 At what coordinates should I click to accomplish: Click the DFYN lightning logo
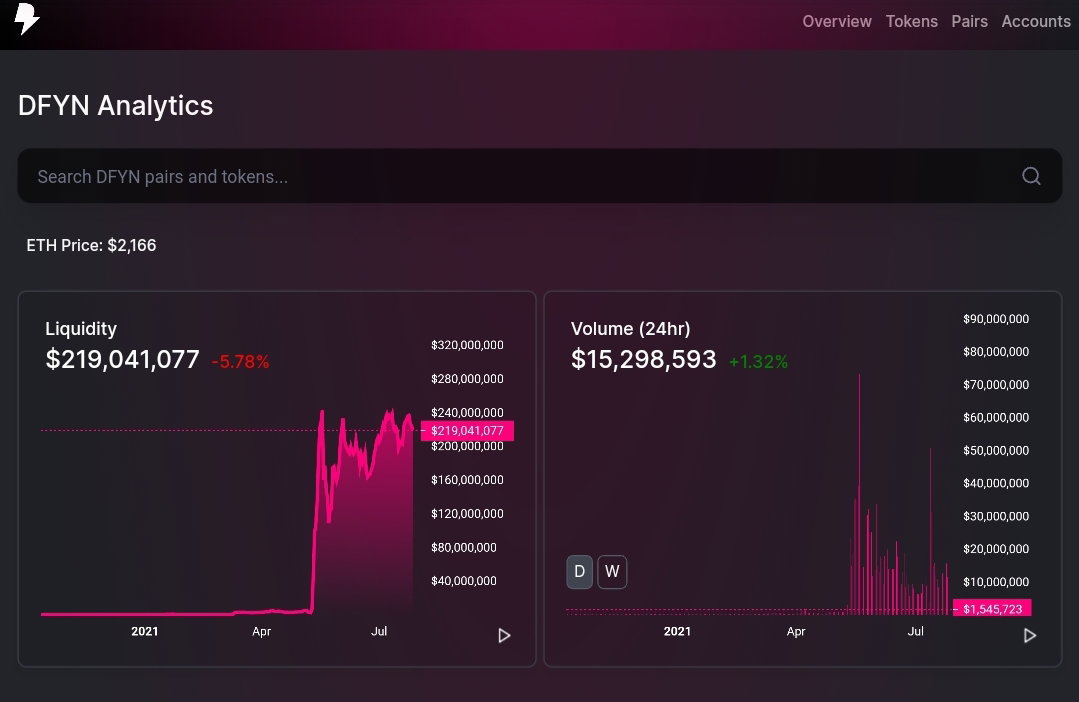[26, 19]
